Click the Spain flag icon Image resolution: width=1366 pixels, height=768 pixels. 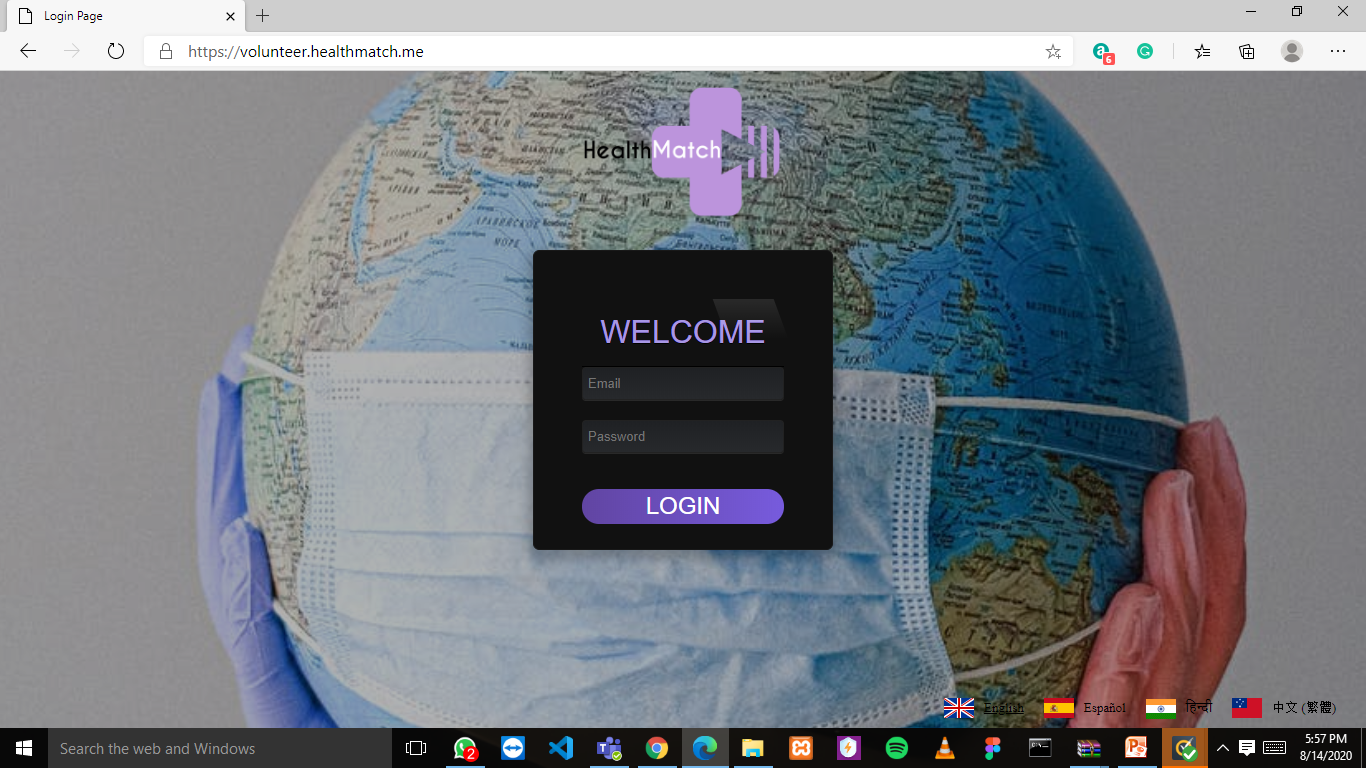1058,708
